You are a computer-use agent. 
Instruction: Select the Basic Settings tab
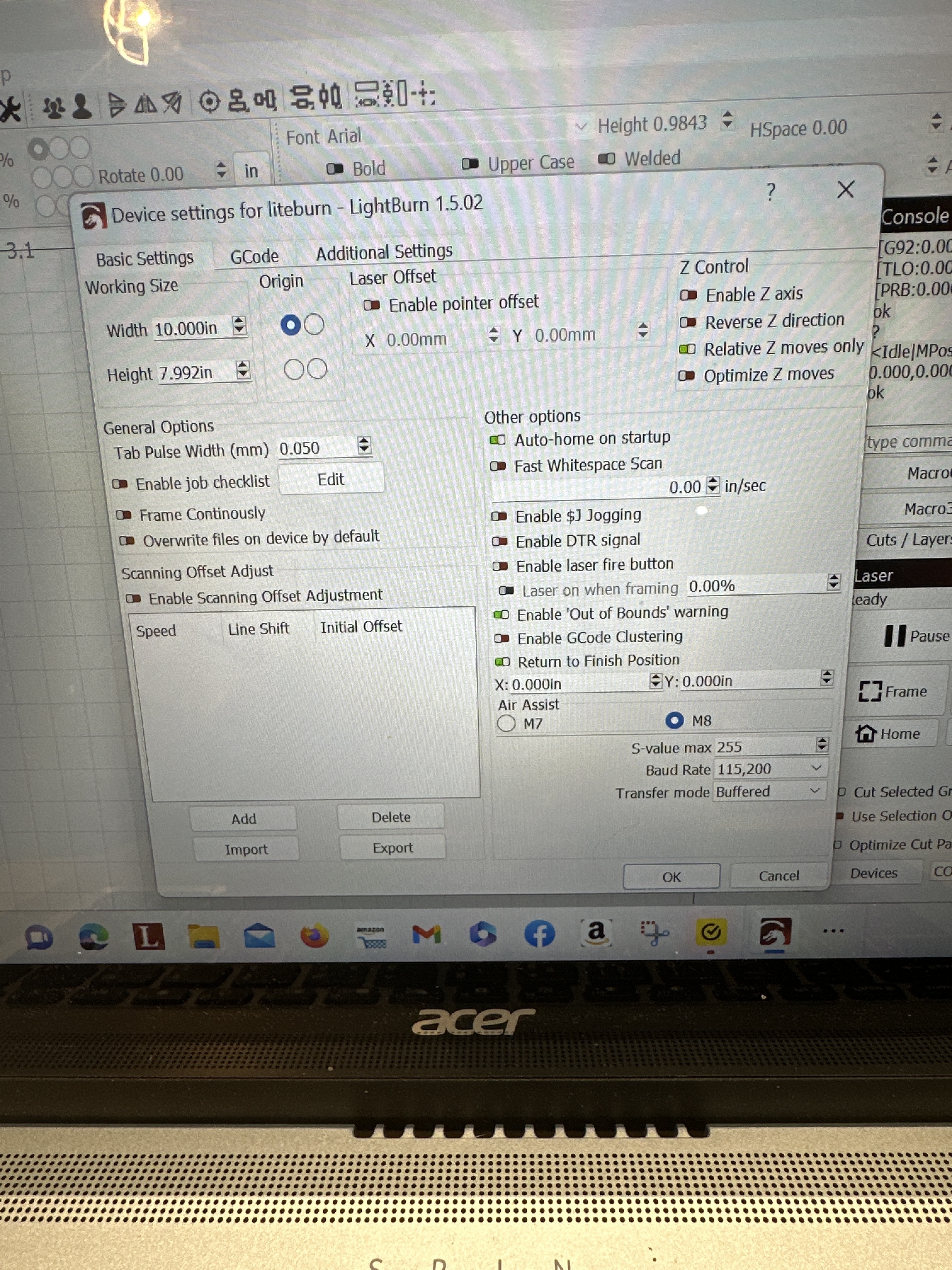click(144, 258)
